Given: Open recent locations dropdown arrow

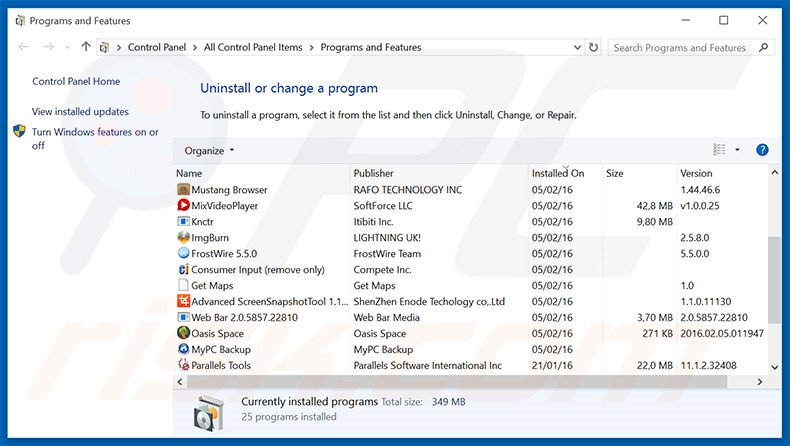Looking at the screenshot, I should [67, 47].
